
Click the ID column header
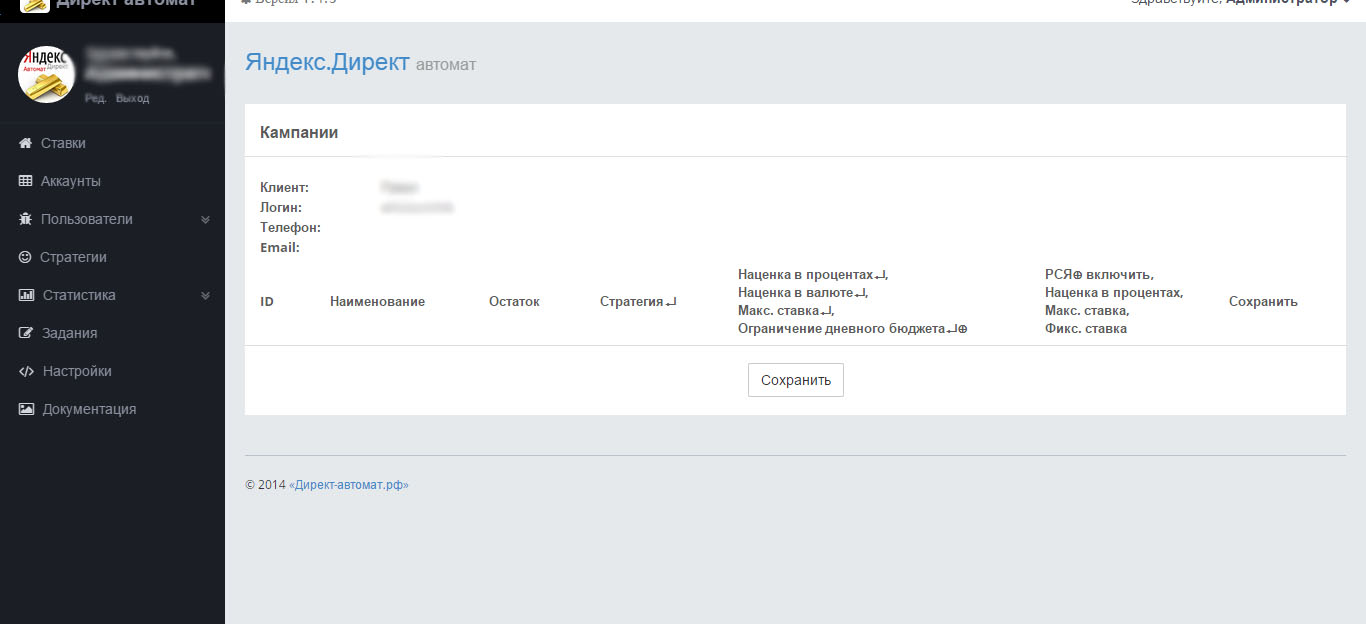(x=267, y=301)
